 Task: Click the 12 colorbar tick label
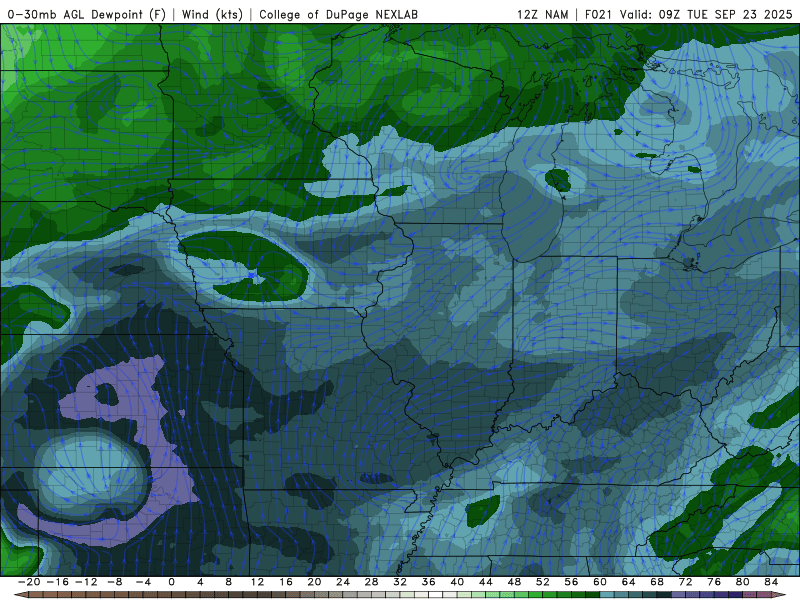[x=257, y=582]
